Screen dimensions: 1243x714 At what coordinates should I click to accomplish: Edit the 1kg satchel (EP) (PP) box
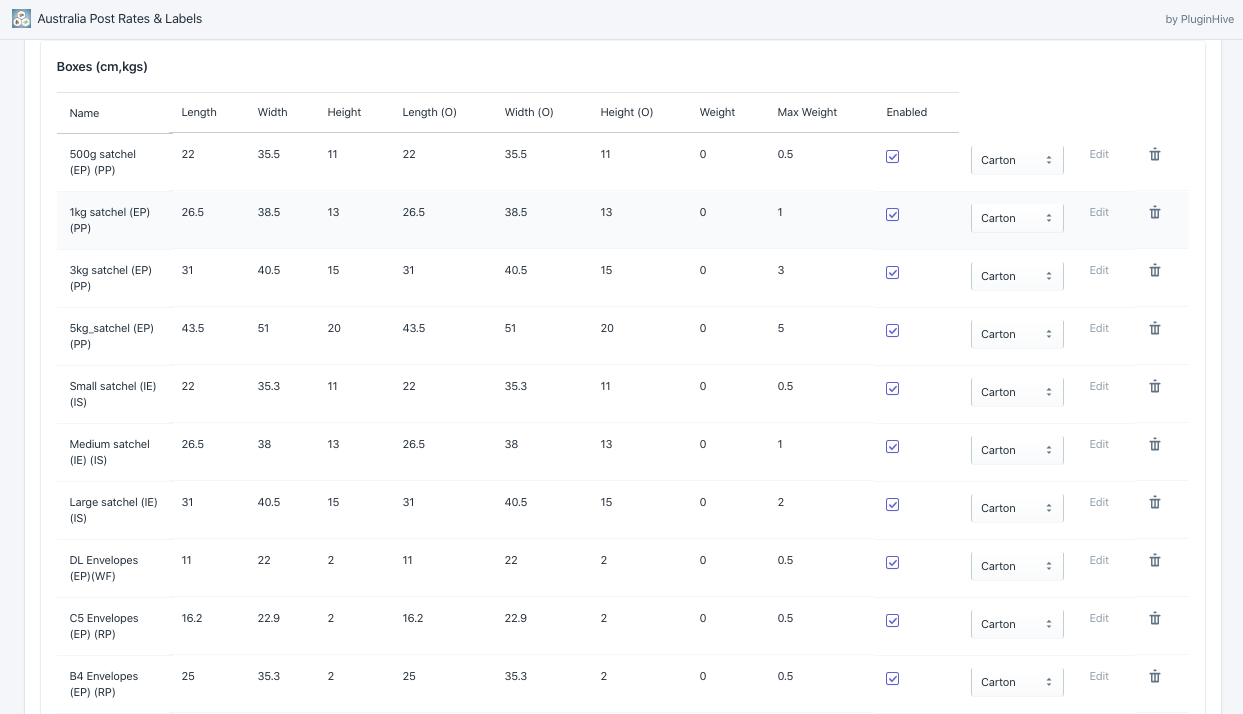pos(1099,212)
